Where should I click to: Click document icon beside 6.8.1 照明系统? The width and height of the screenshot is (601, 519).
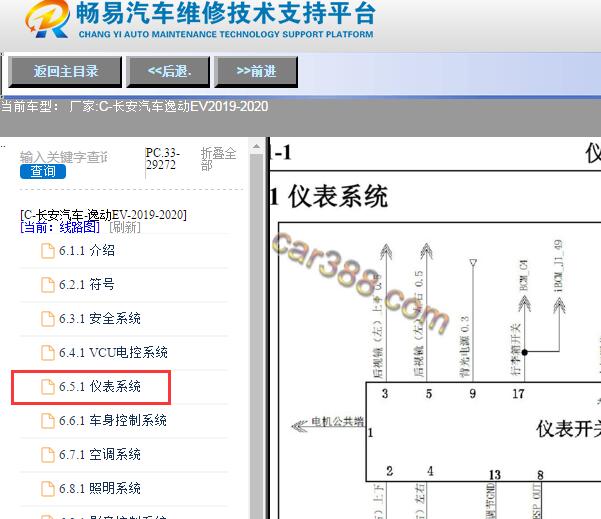(48, 488)
